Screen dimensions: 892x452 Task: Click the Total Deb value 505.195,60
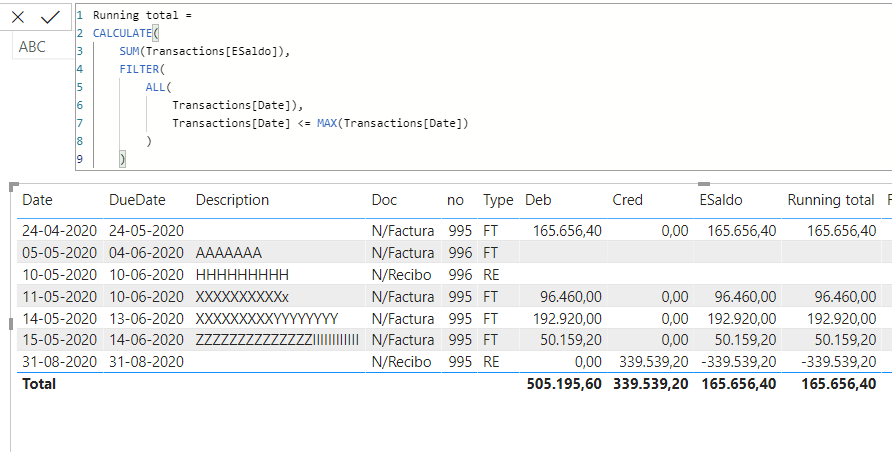coord(564,384)
